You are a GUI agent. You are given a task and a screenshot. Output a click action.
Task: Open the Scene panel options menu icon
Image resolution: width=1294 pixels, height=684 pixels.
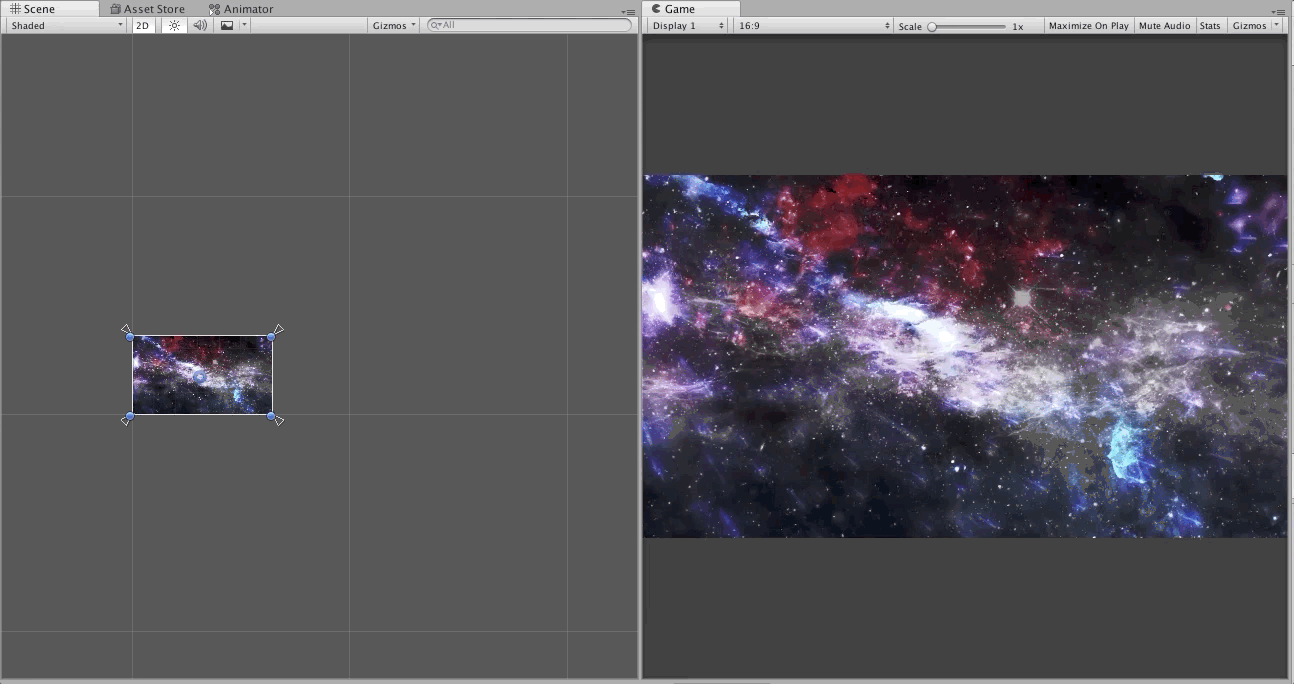[x=628, y=12]
